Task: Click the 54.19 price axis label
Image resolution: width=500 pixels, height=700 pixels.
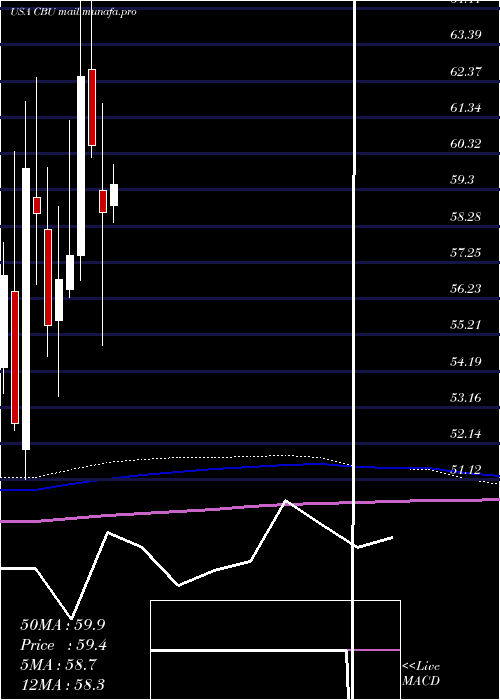Action: 466,361
